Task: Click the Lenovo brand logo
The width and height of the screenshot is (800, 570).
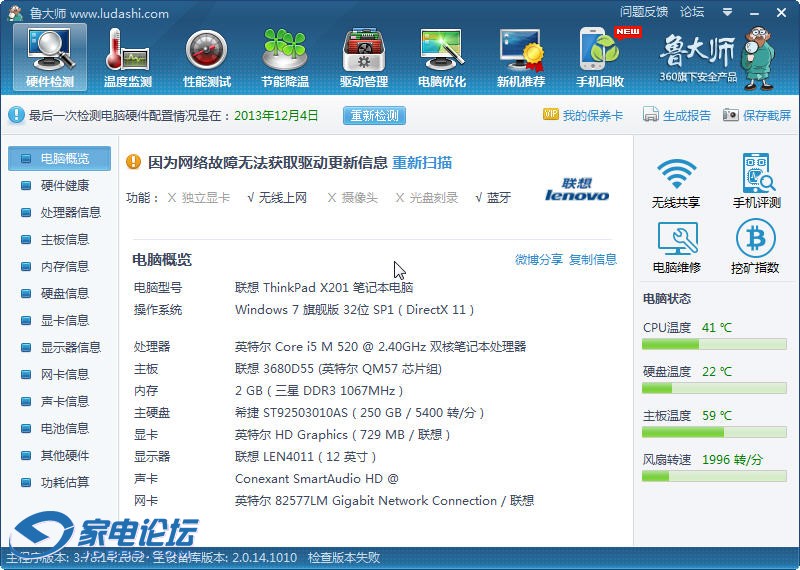Action: 577,189
